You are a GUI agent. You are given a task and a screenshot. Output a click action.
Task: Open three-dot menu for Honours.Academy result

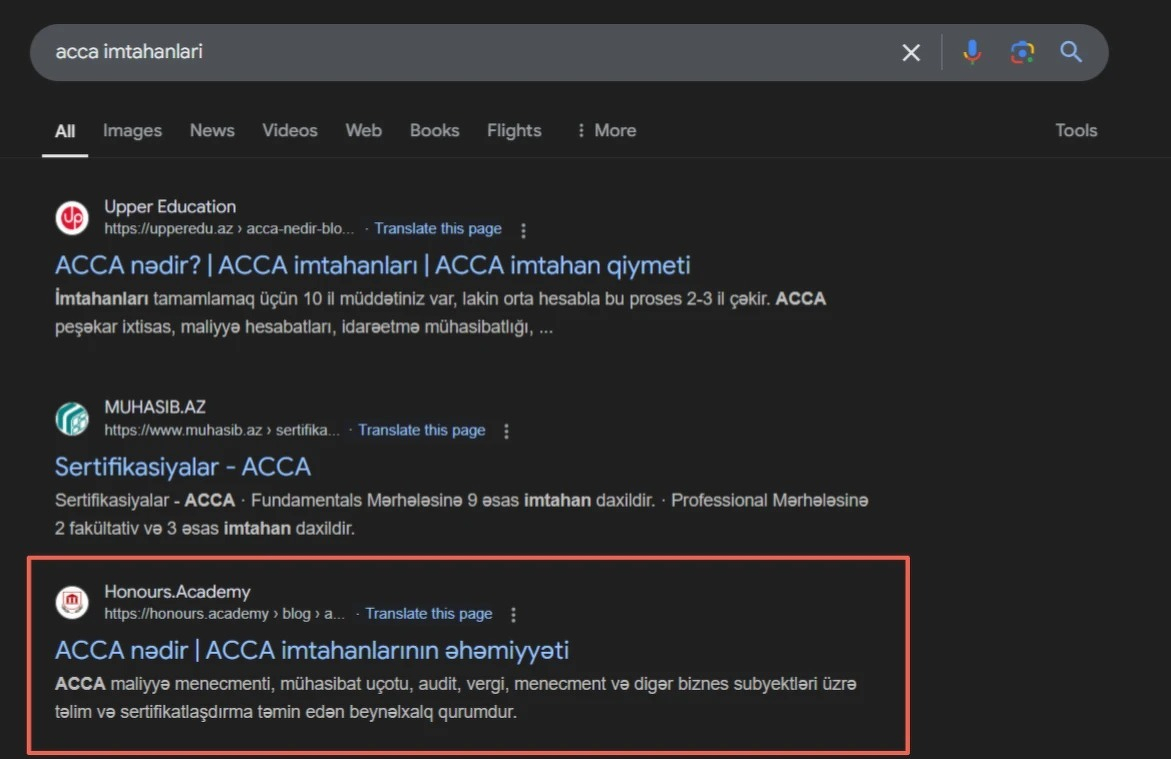click(x=514, y=614)
